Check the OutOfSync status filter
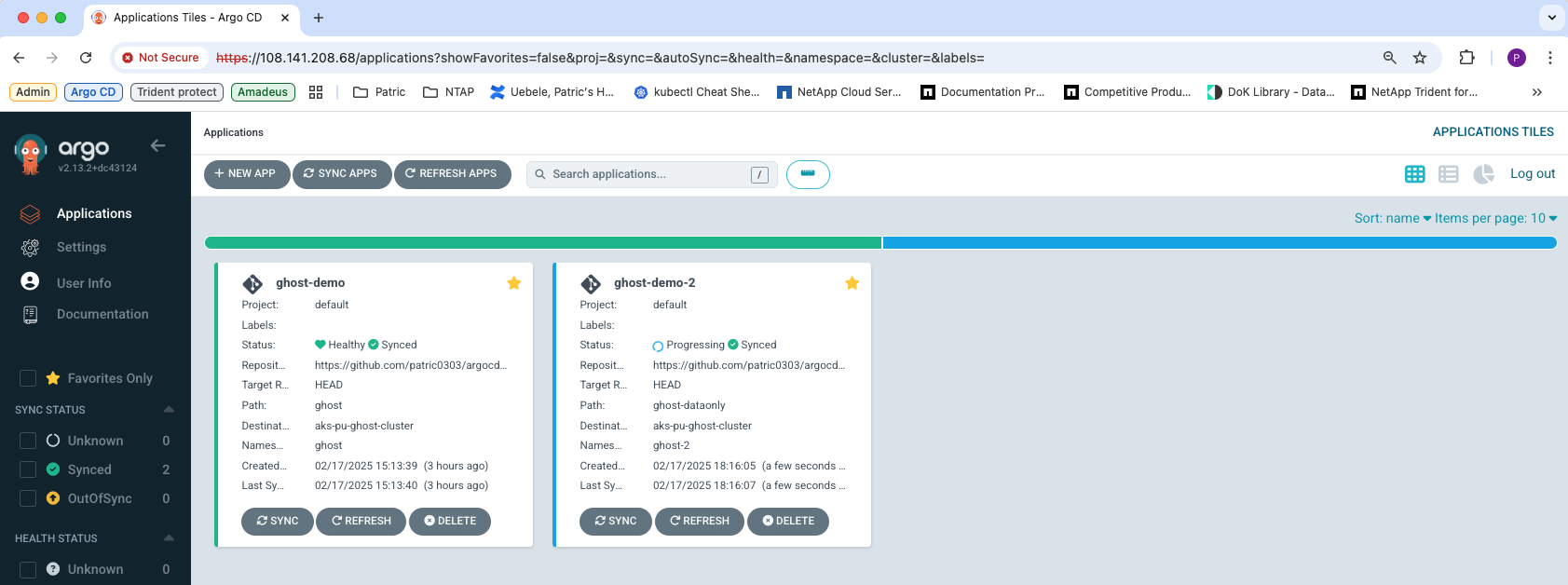Image resolution: width=1568 pixels, height=585 pixels. click(28, 498)
